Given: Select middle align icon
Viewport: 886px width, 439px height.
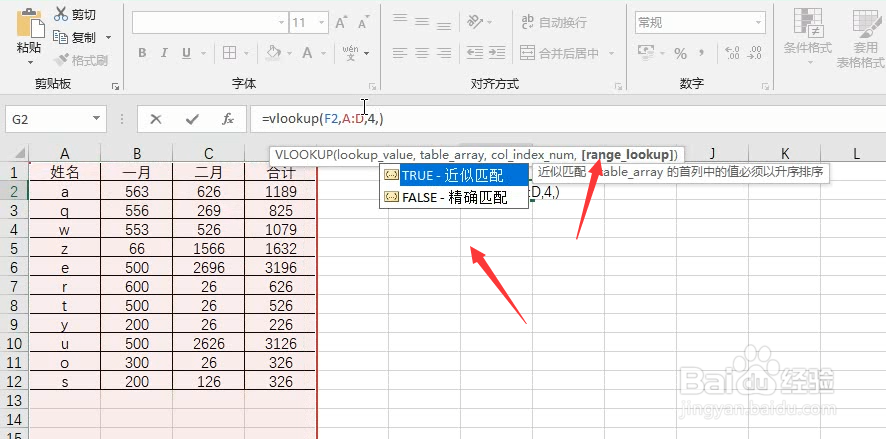Looking at the screenshot, I should (422, 23).
